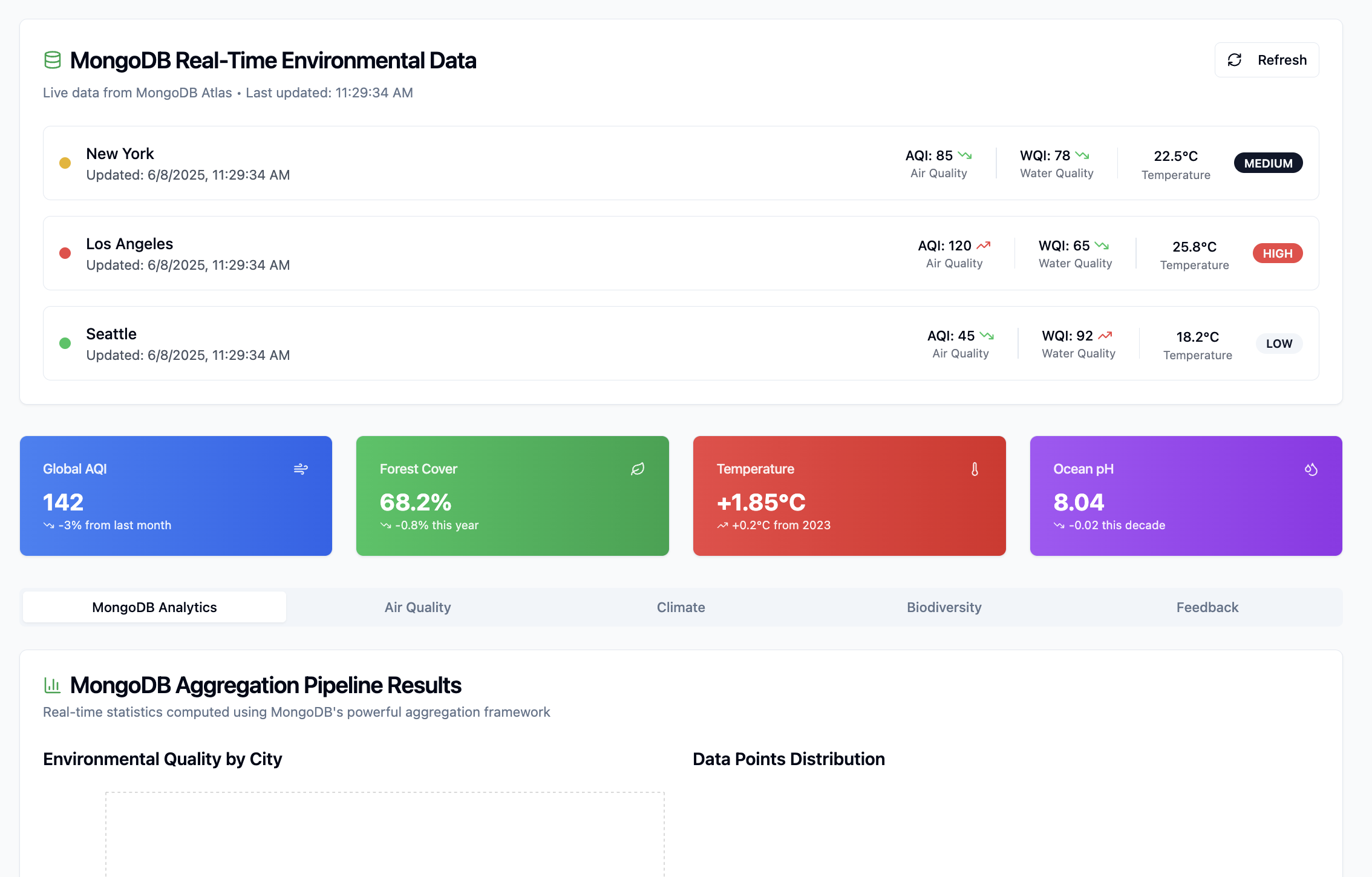Select the Biodiversity tab
The height and width of the screenshot is (877, 1372).
click(944, 607)
